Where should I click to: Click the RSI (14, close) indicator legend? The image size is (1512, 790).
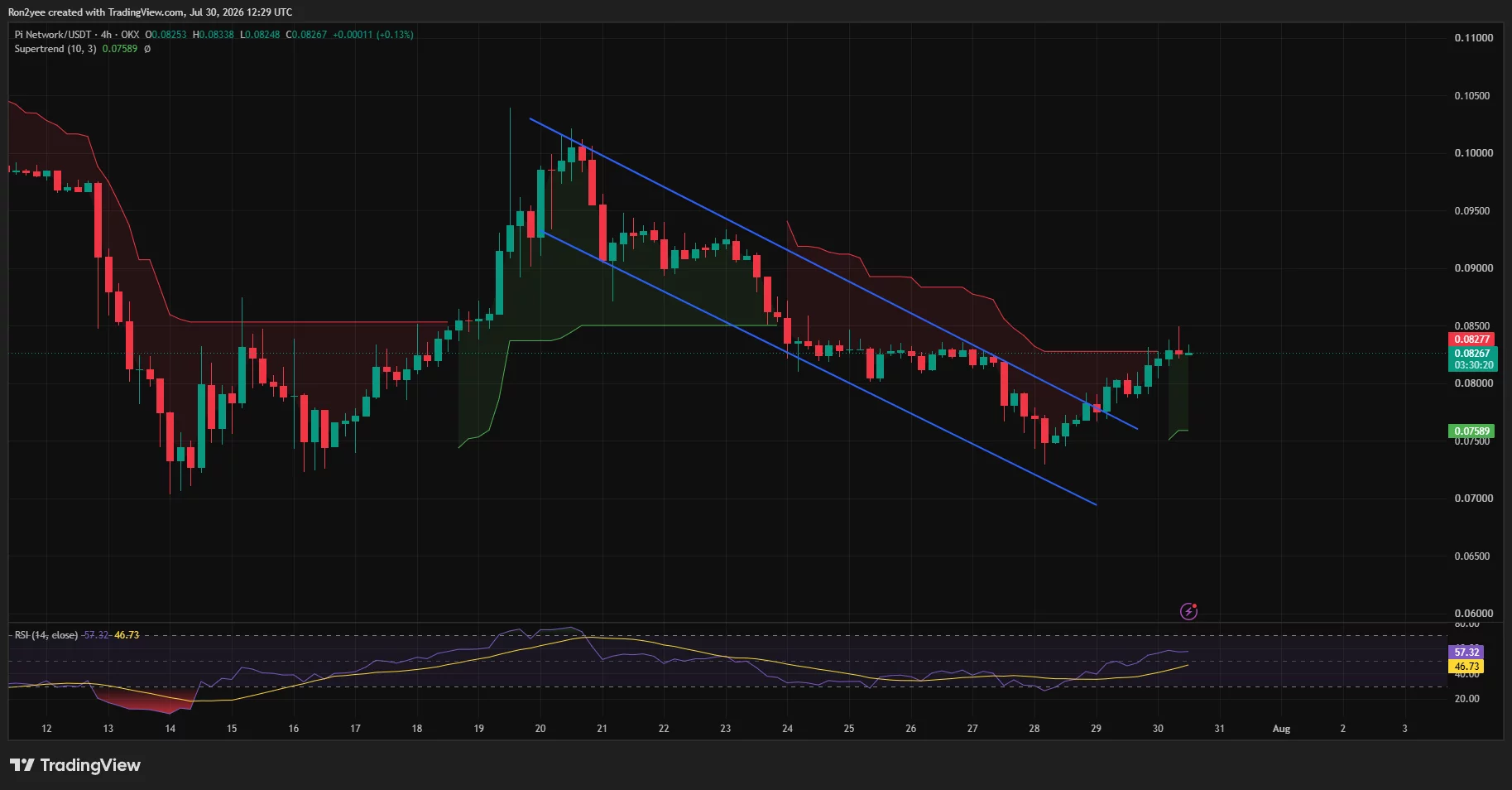click(x=46, y=635)
